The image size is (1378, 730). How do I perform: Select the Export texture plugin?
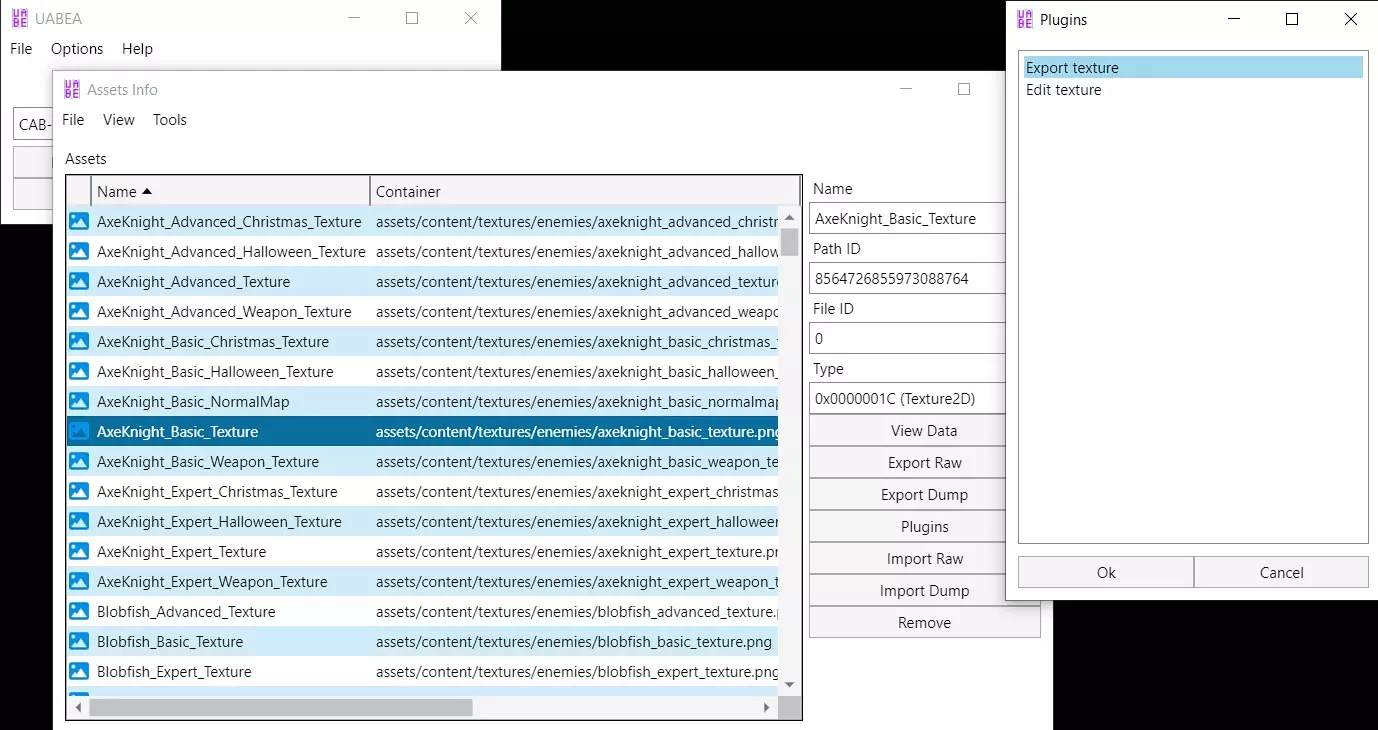click(x=1193, y=68)
